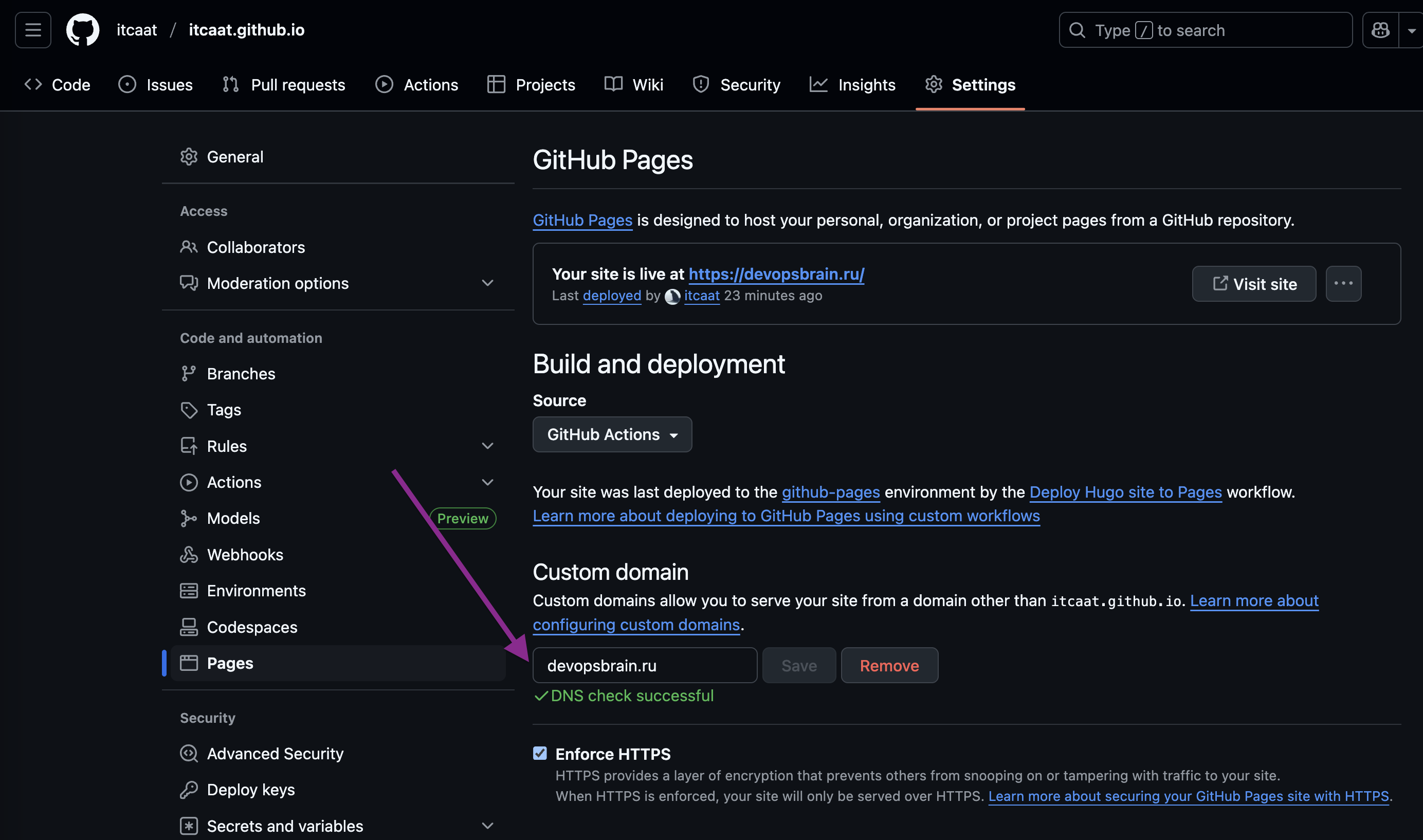Click the Rules icon
Image resolution: width=1423 pixels, height=840 pixels.
coord(189,446)
